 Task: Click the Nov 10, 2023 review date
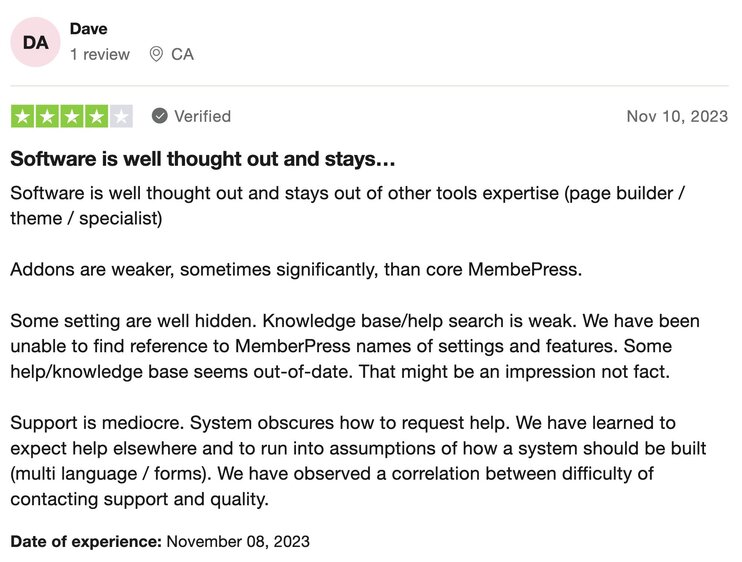tap(677, 116)
